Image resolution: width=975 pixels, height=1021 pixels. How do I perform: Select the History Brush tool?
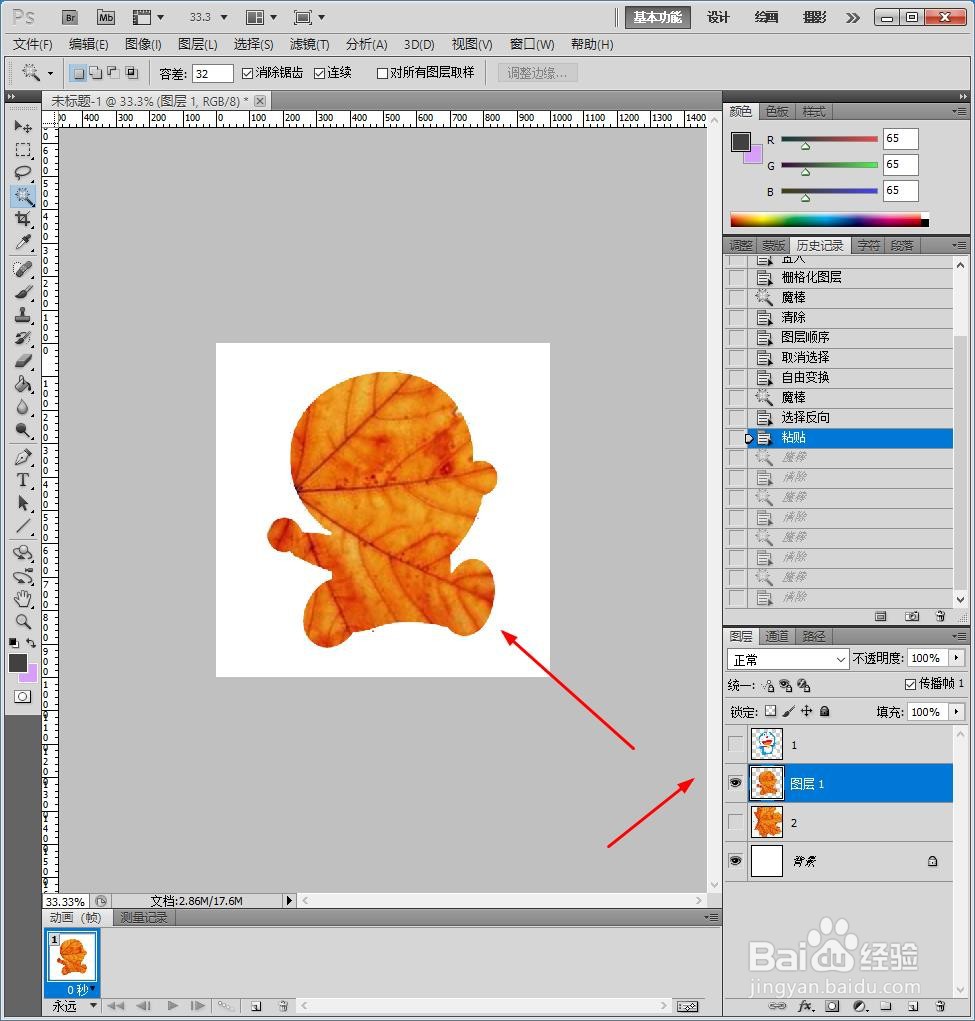[23, 338]
